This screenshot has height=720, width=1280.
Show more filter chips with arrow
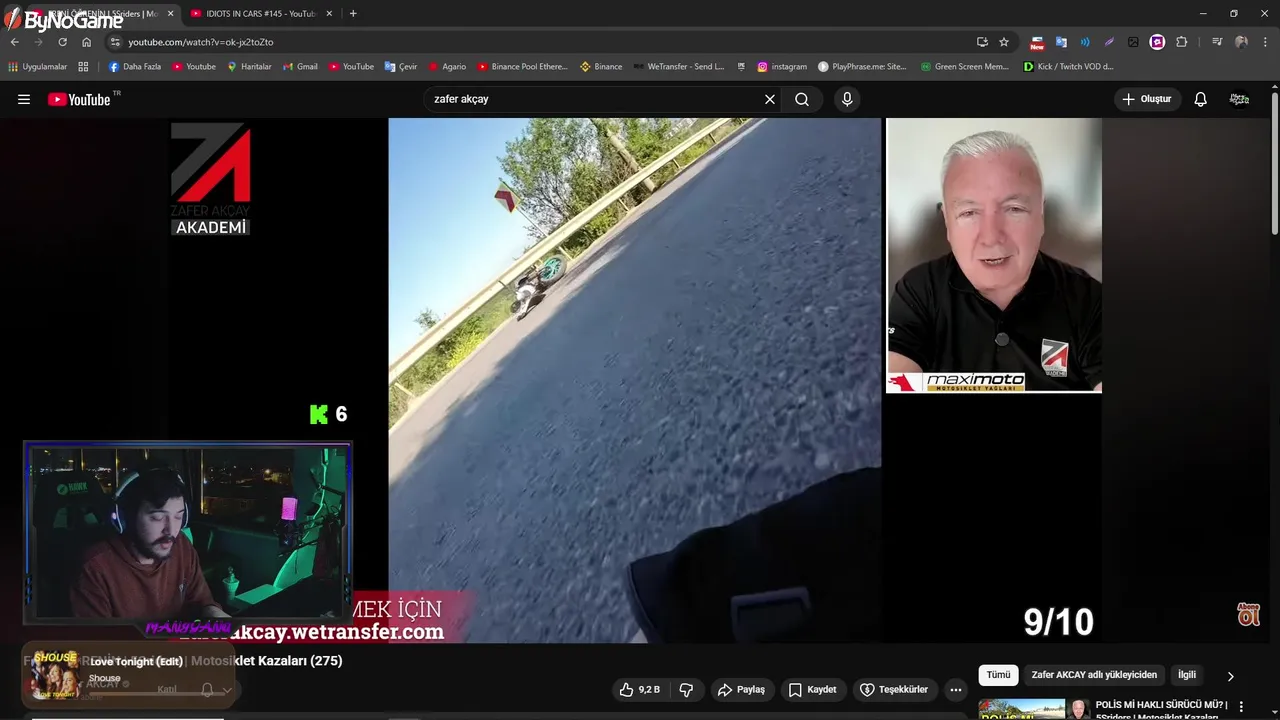pos(1231,676)
